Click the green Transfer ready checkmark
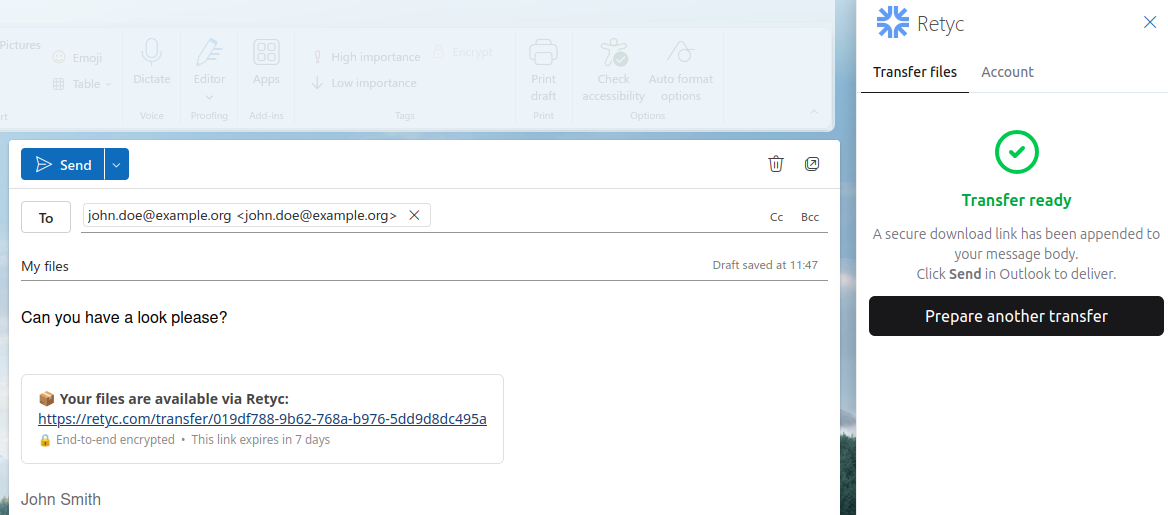Viewport: 1168px width, 515px height. pos(1017,152)
